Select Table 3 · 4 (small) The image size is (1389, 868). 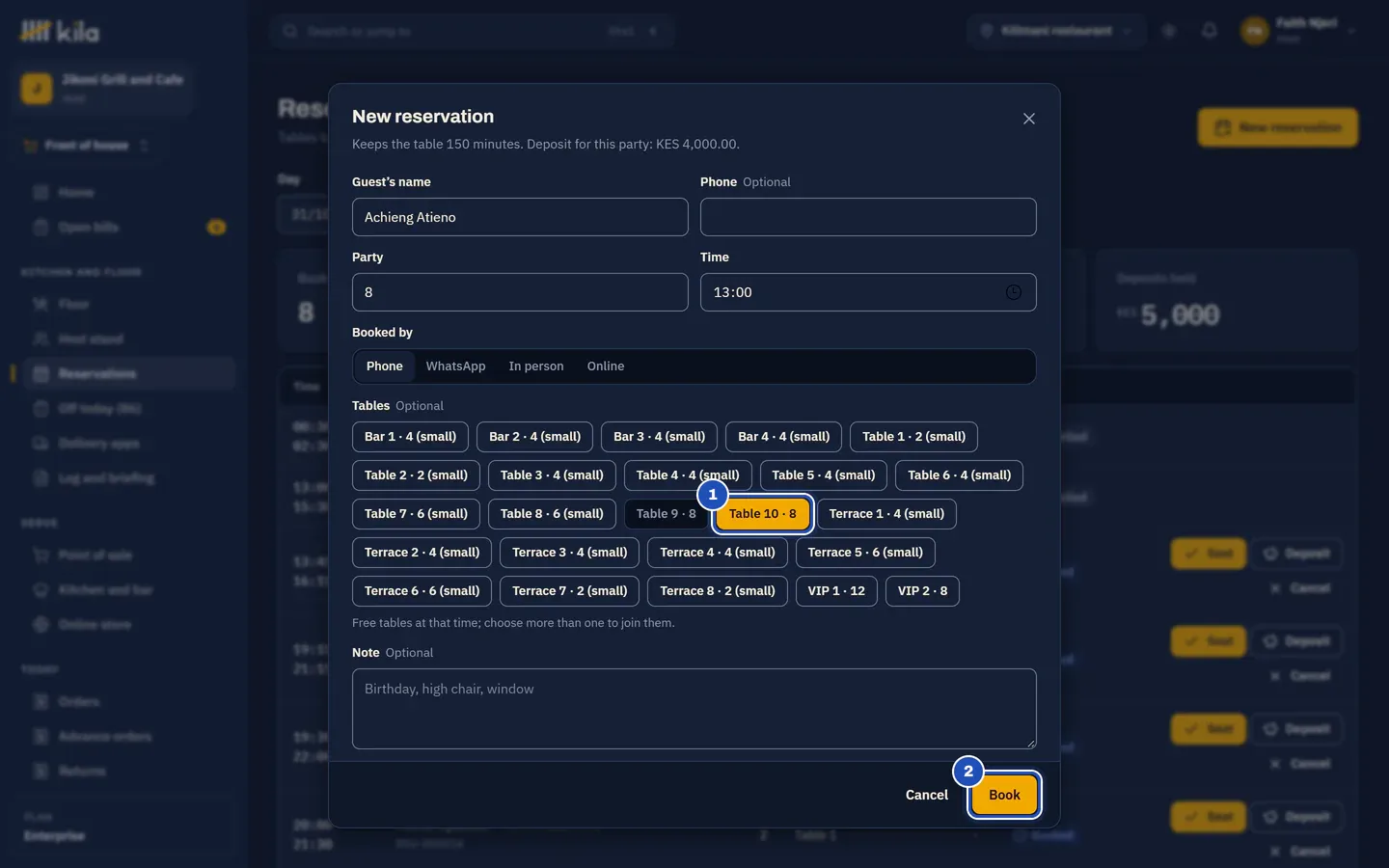pyautogui.click(x=552, y=475)
